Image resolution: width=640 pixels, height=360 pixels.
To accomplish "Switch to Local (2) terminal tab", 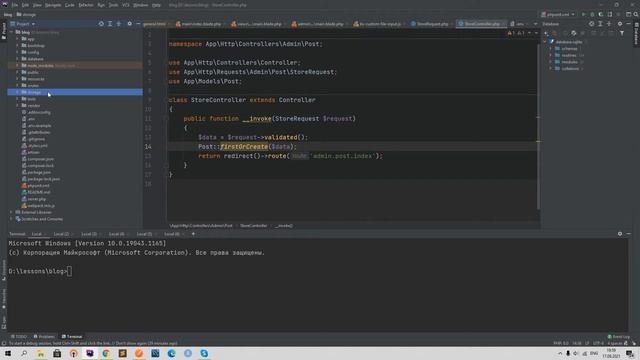I will tap(61, 234).
